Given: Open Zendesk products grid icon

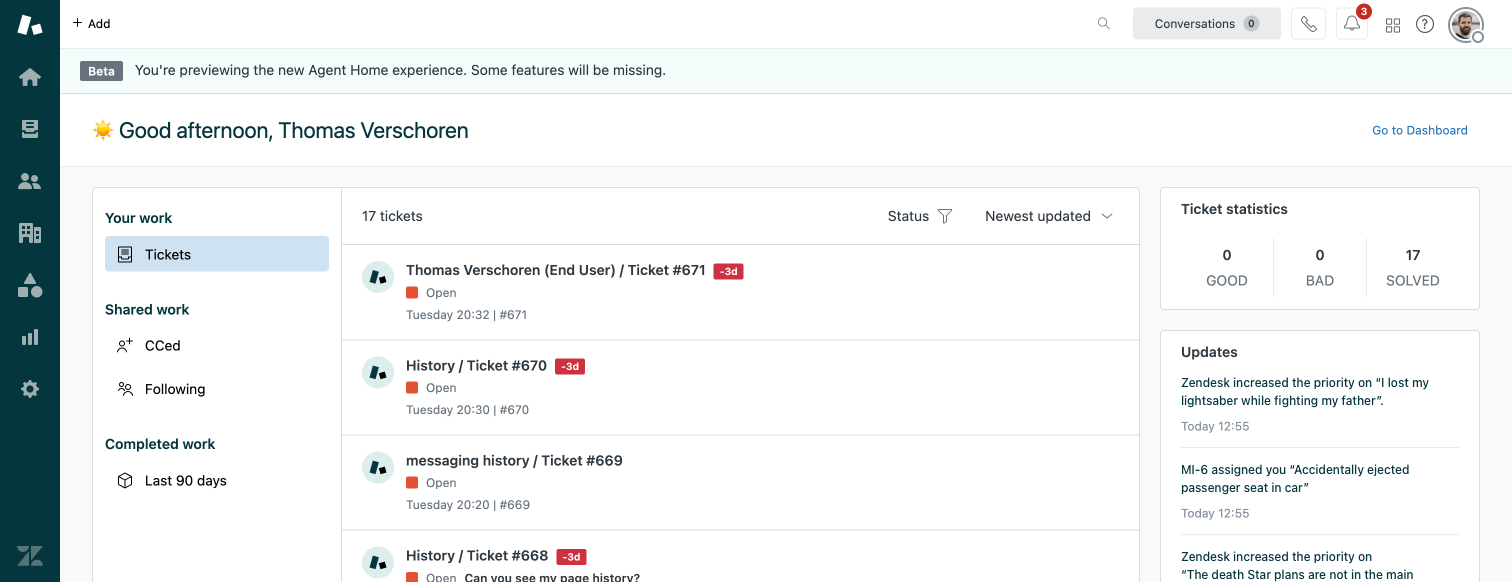Looking at the screenshot, I should coord(1393,25).
